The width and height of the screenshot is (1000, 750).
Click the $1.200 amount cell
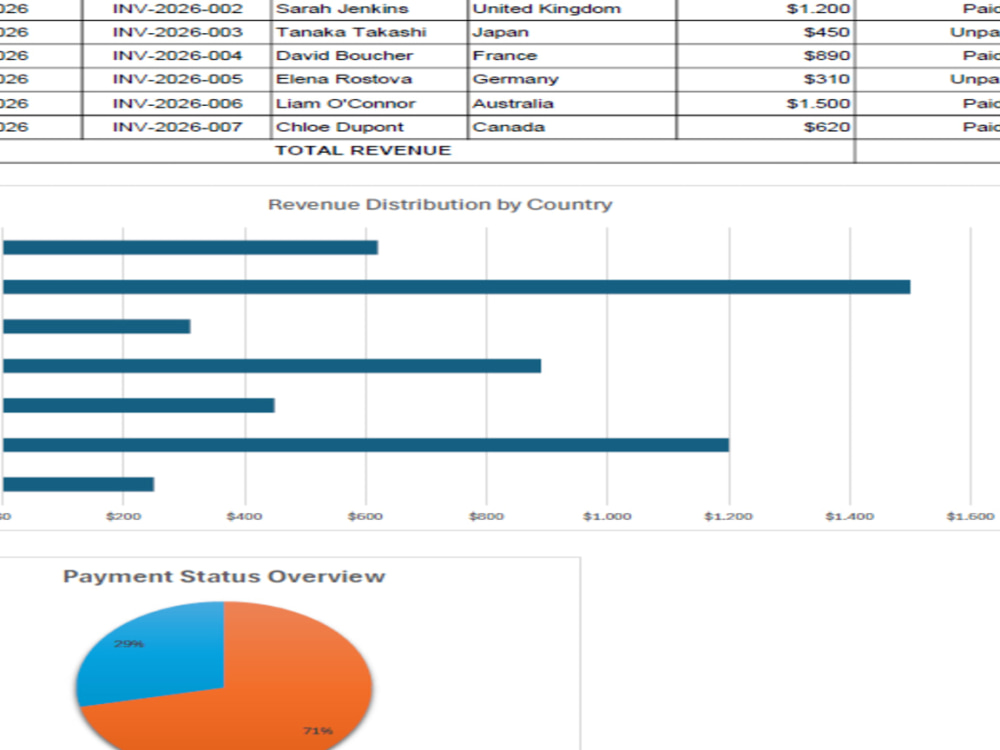pyautogui.click(x=765, y=9)
